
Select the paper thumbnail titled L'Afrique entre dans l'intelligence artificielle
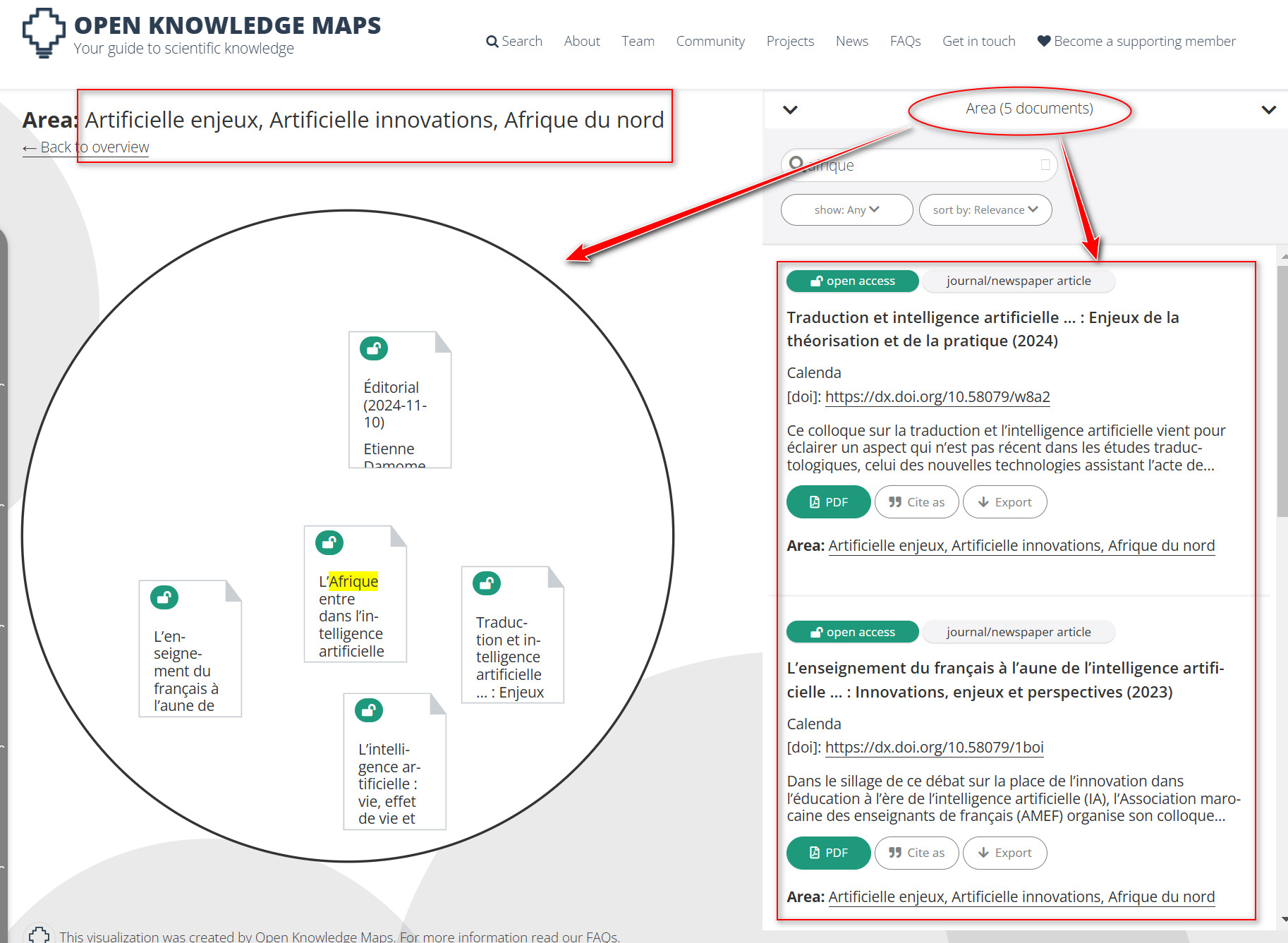click(x=355, y=594)
